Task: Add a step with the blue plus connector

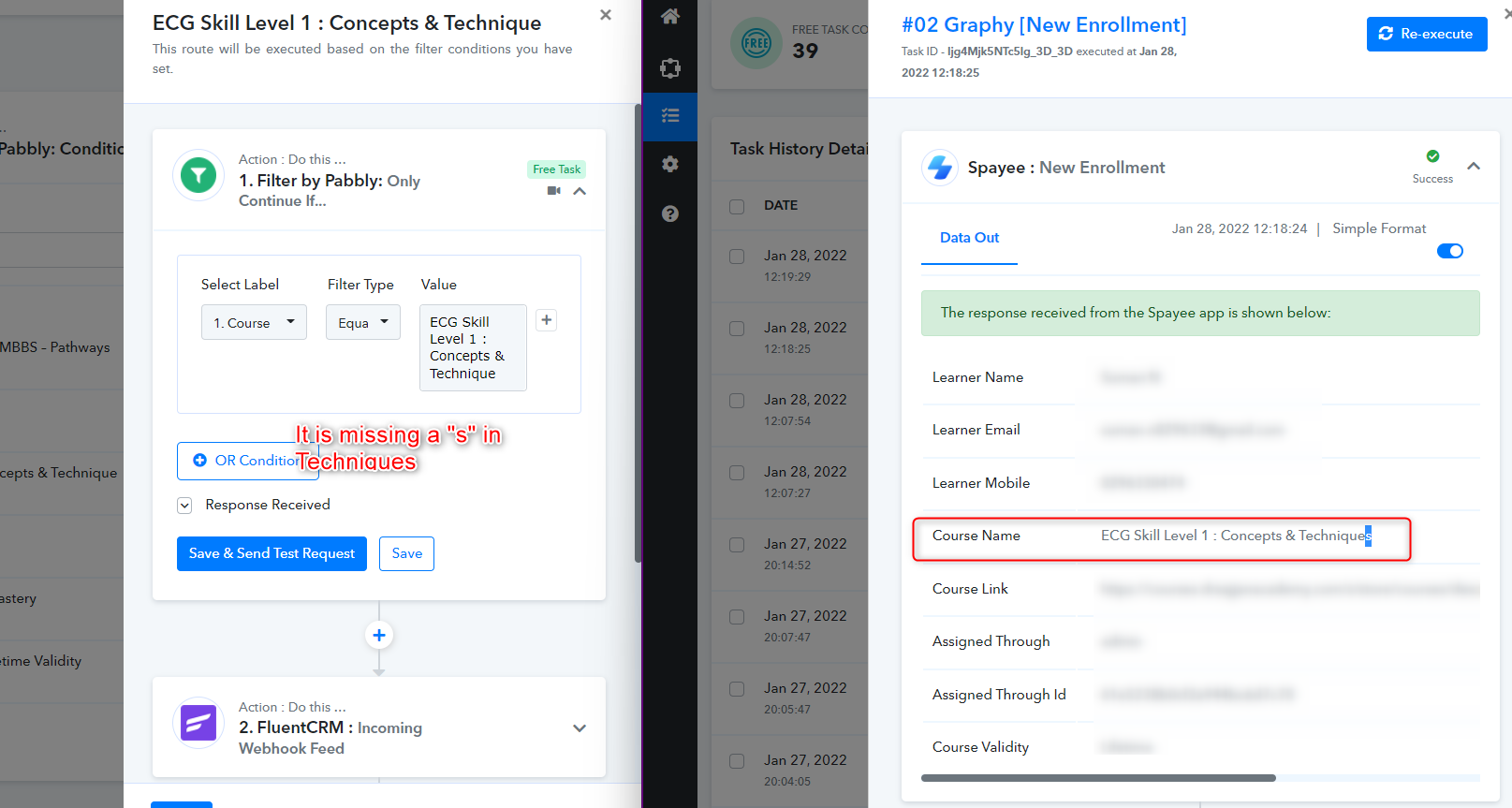Action: click(379, 636)
